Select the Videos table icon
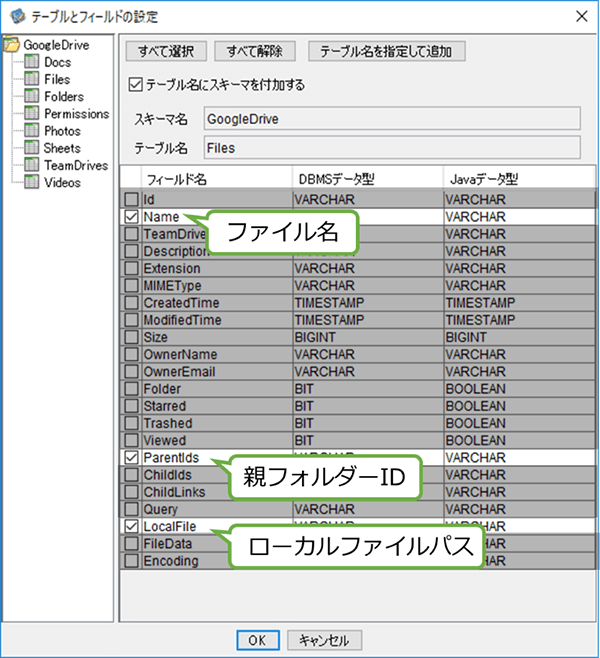Image resolution: width=600 pixels, height=658 pixels. 31,182
